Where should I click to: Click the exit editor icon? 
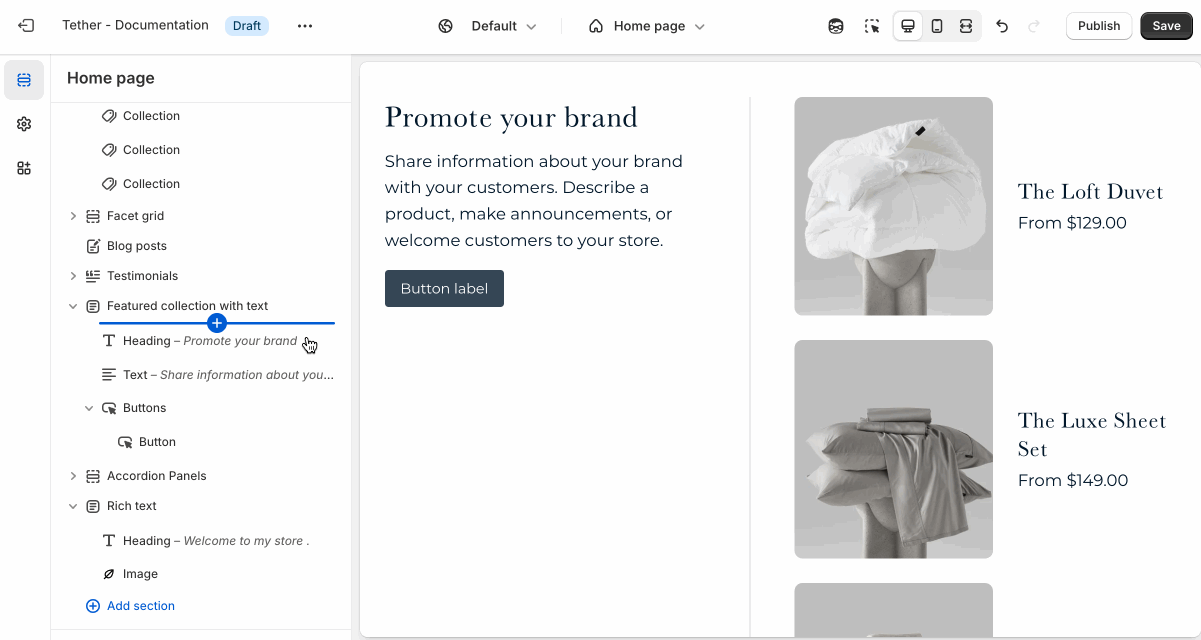[x=26, y=26]
